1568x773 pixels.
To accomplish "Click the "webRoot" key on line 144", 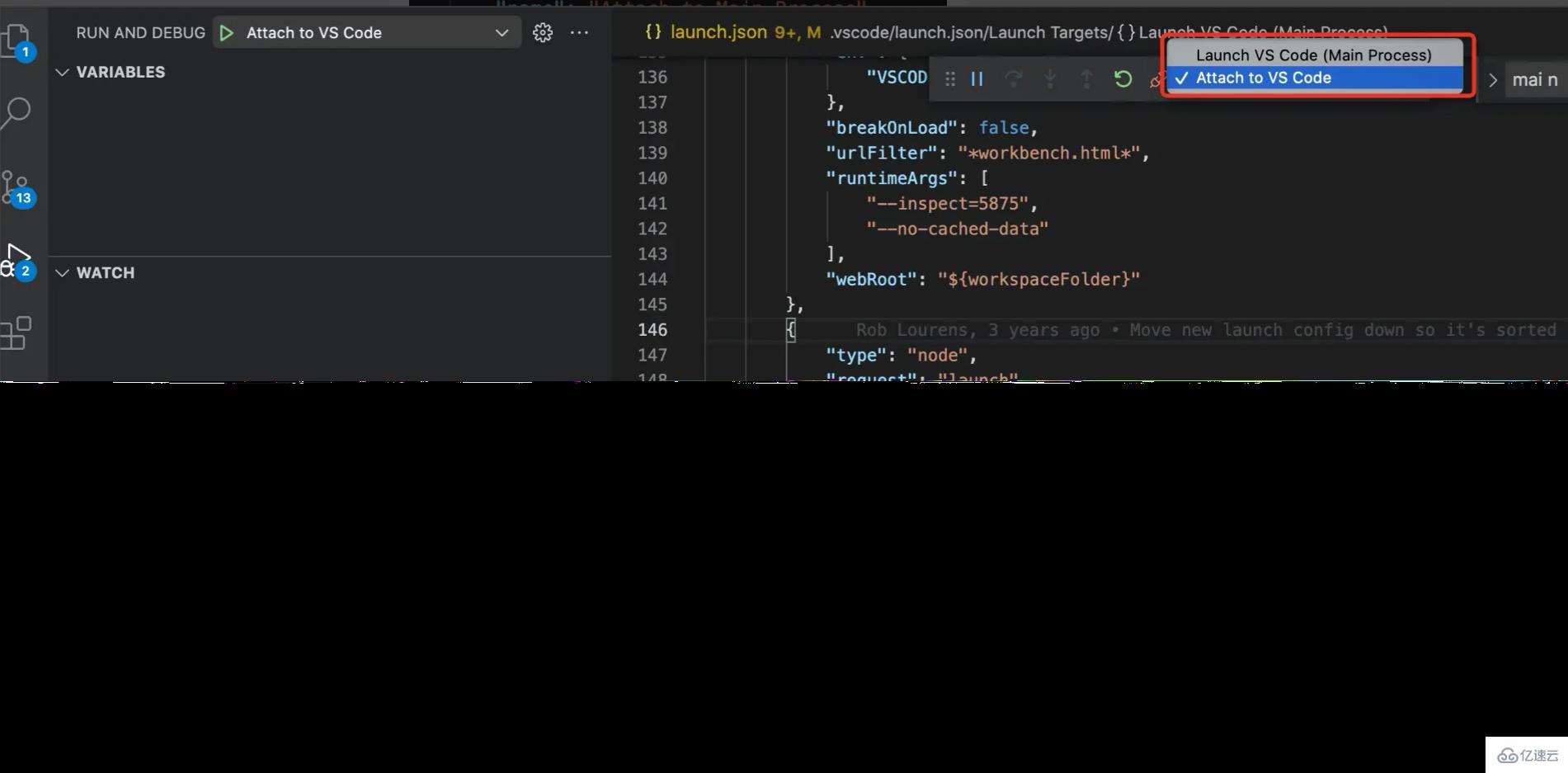I will 871,280.
